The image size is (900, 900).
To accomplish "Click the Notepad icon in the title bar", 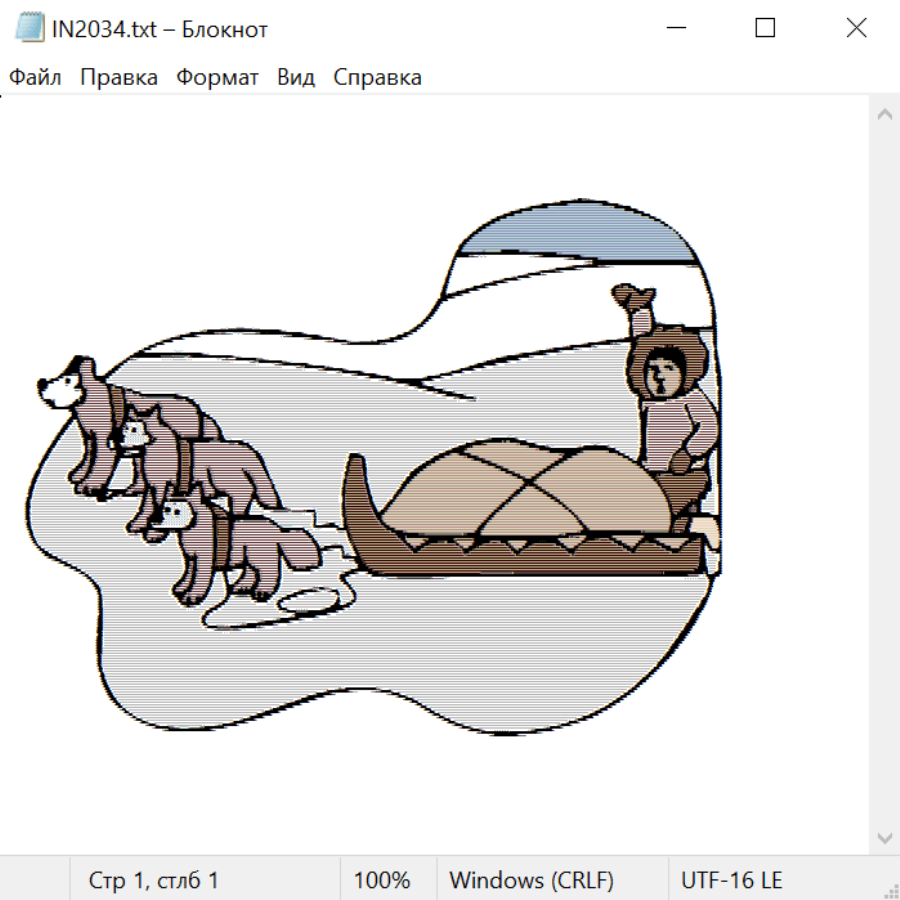I will click(29, 28).
